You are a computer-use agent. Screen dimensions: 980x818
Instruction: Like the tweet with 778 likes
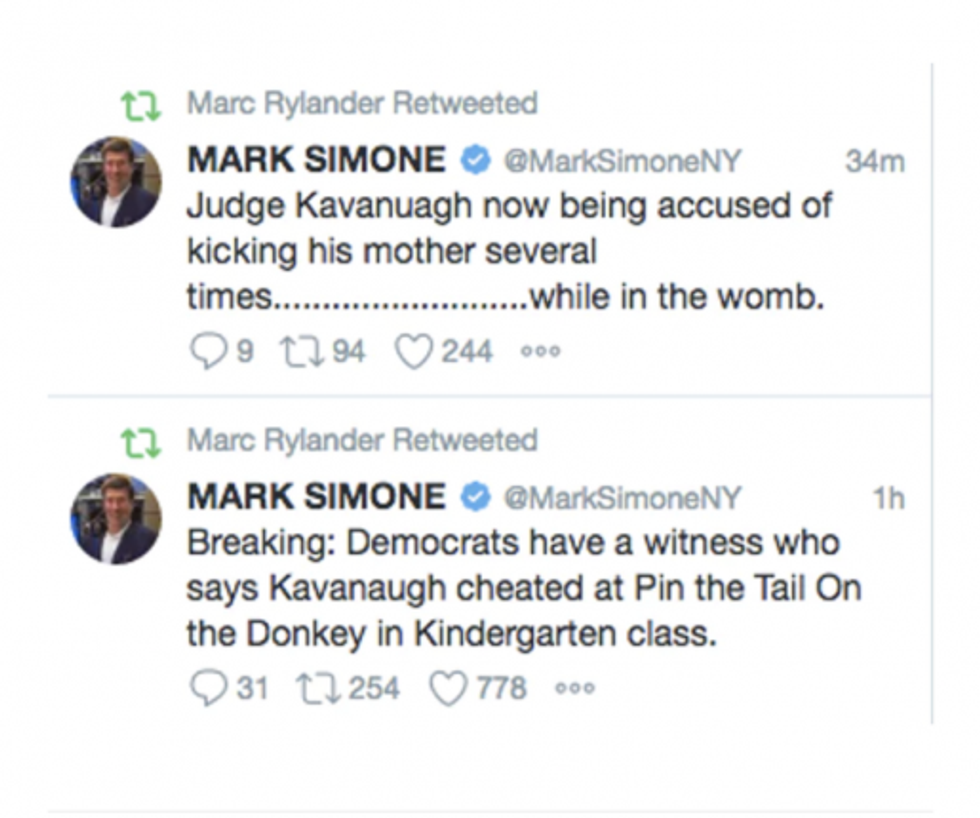pos(447,689)
